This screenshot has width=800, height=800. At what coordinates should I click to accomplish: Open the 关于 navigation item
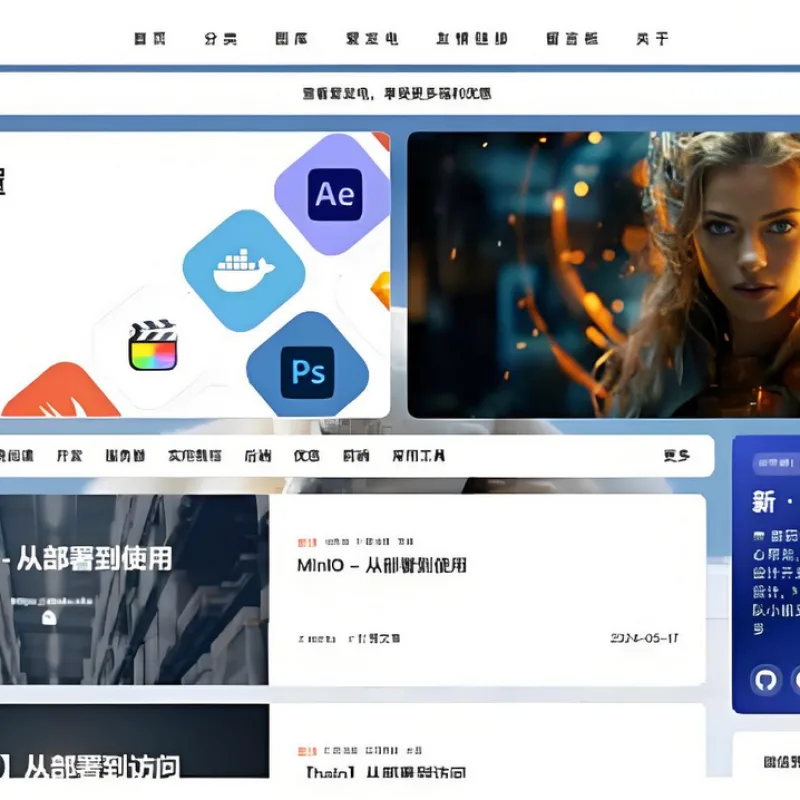tap(653, 39)
